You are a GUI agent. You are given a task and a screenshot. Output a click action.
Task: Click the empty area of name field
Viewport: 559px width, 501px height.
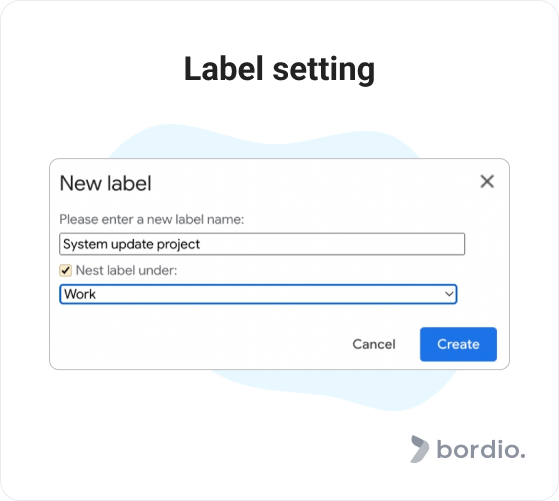tap(332, 244)
